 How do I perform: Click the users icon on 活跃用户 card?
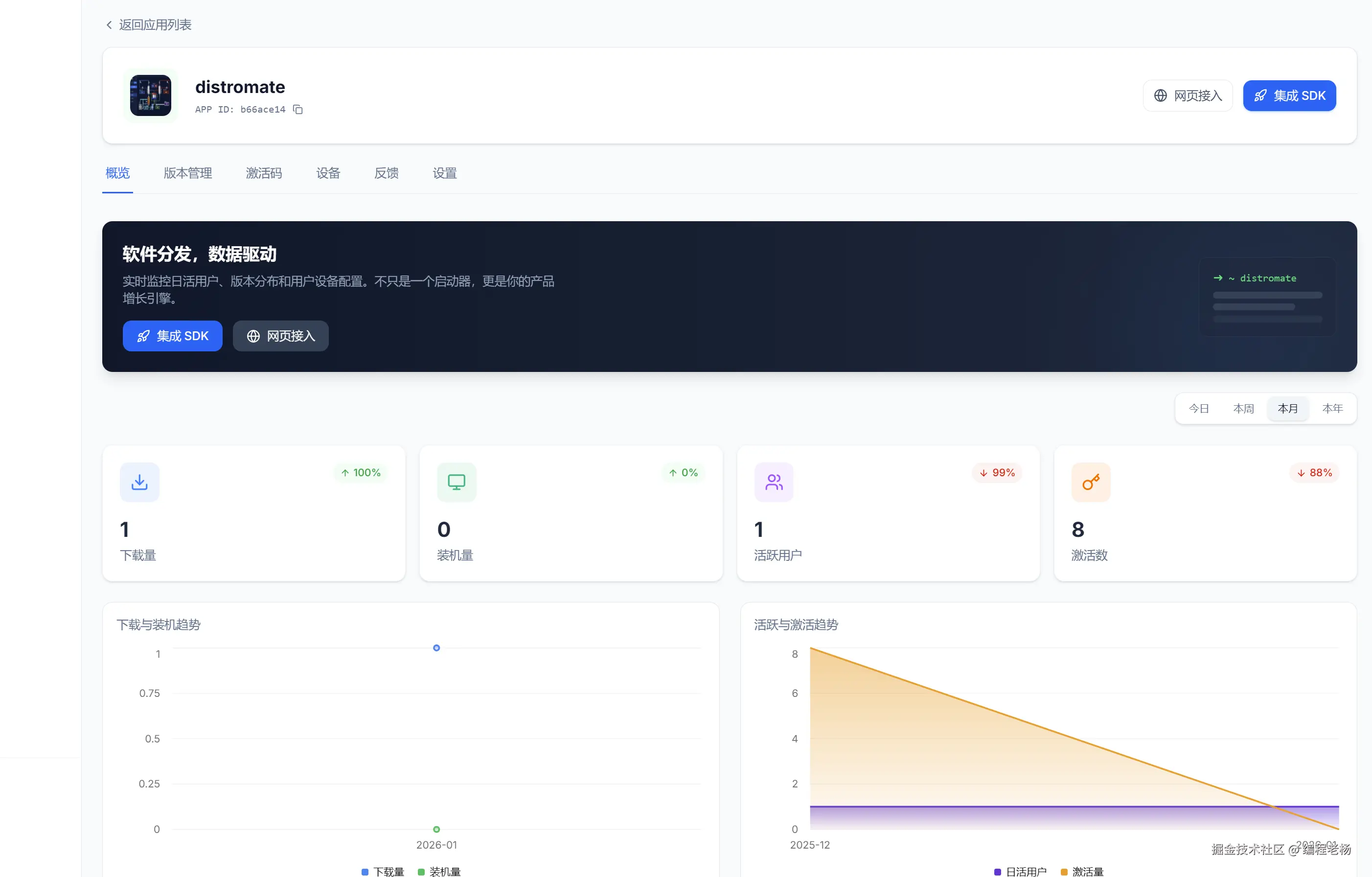[774, 482]
